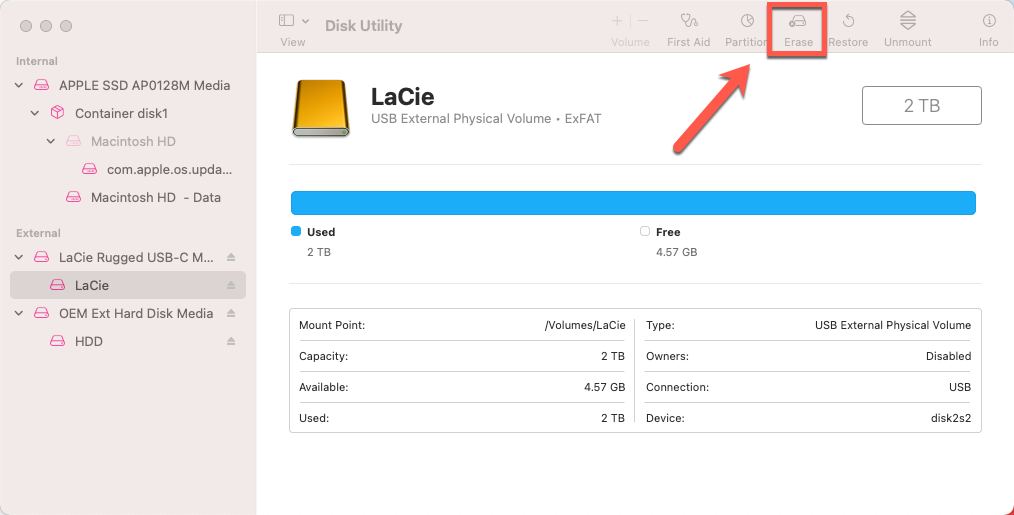Collapse OEM Ext Hard Disk Media
The image size is (1014, 515).
point(19,313)
